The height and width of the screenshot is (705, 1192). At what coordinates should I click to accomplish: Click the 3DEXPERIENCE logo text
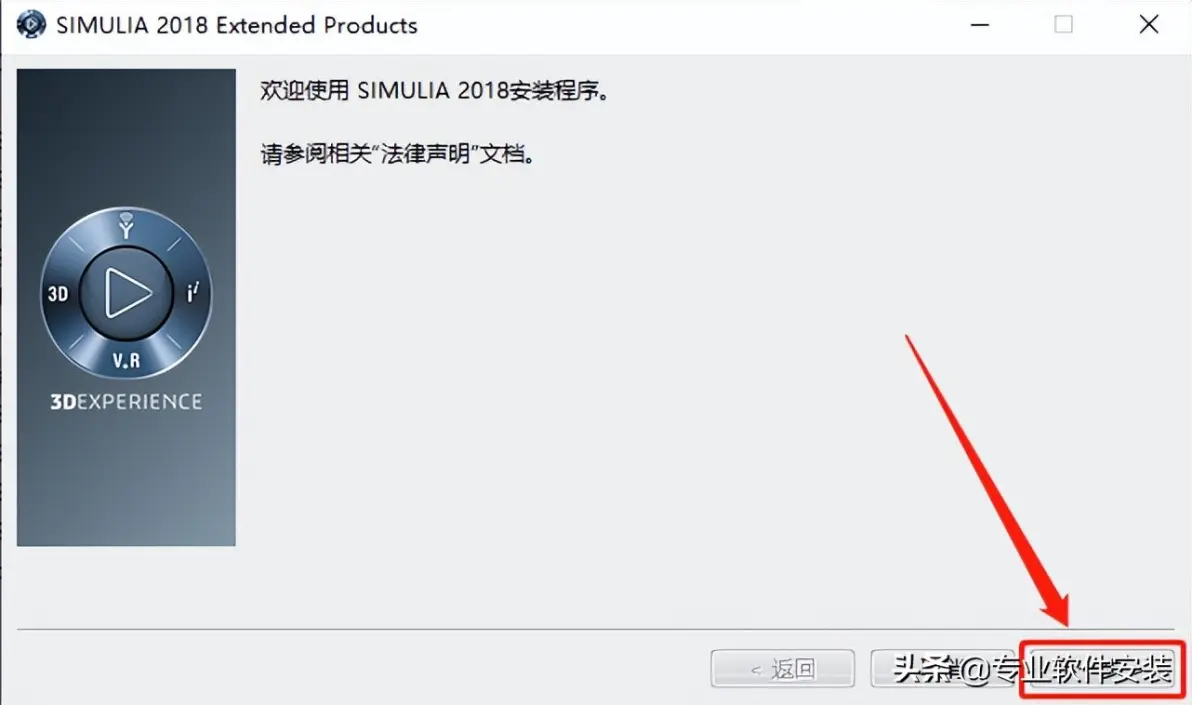tap(126, 402)
